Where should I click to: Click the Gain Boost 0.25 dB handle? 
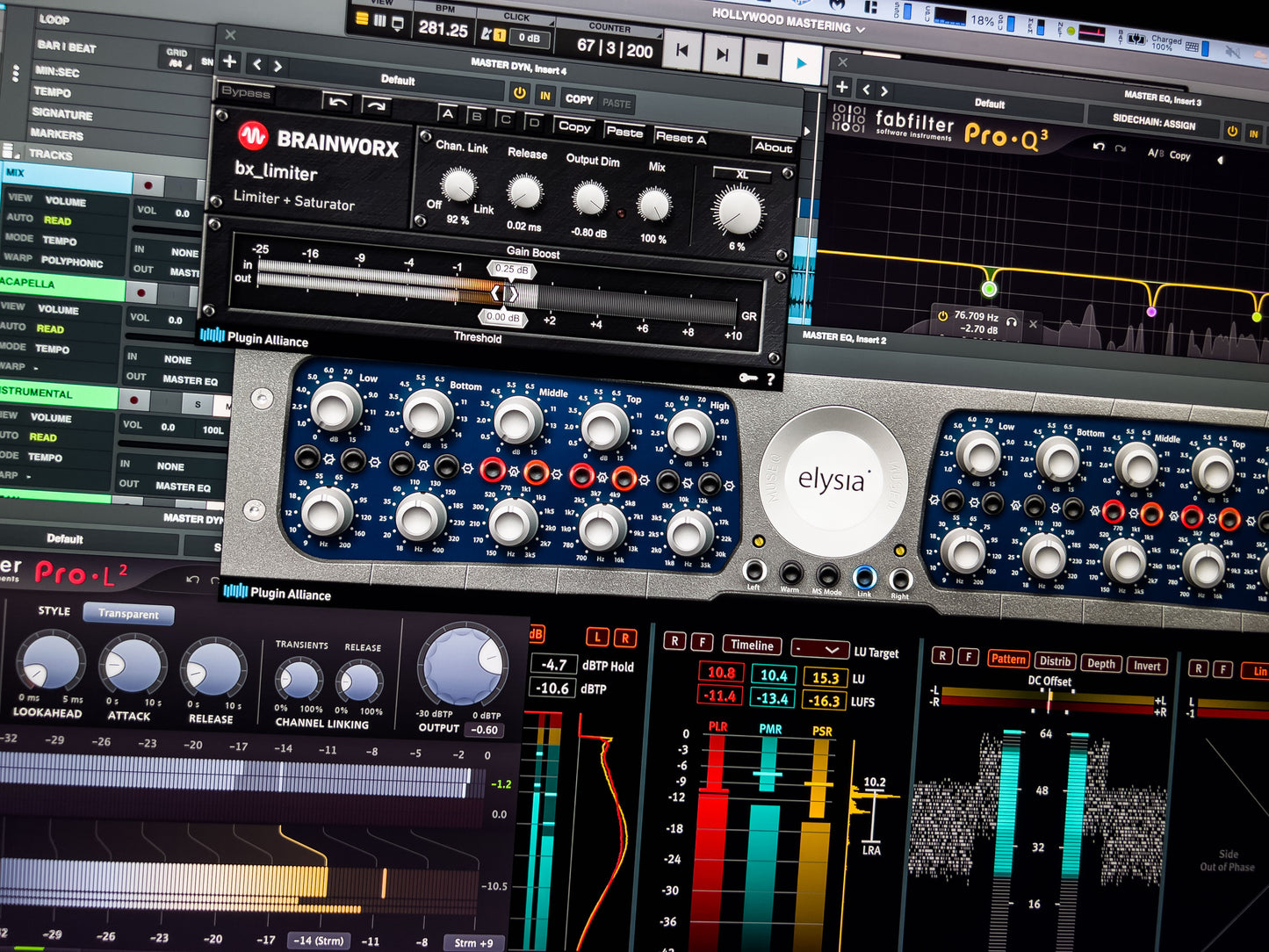[x=511, y=270]
